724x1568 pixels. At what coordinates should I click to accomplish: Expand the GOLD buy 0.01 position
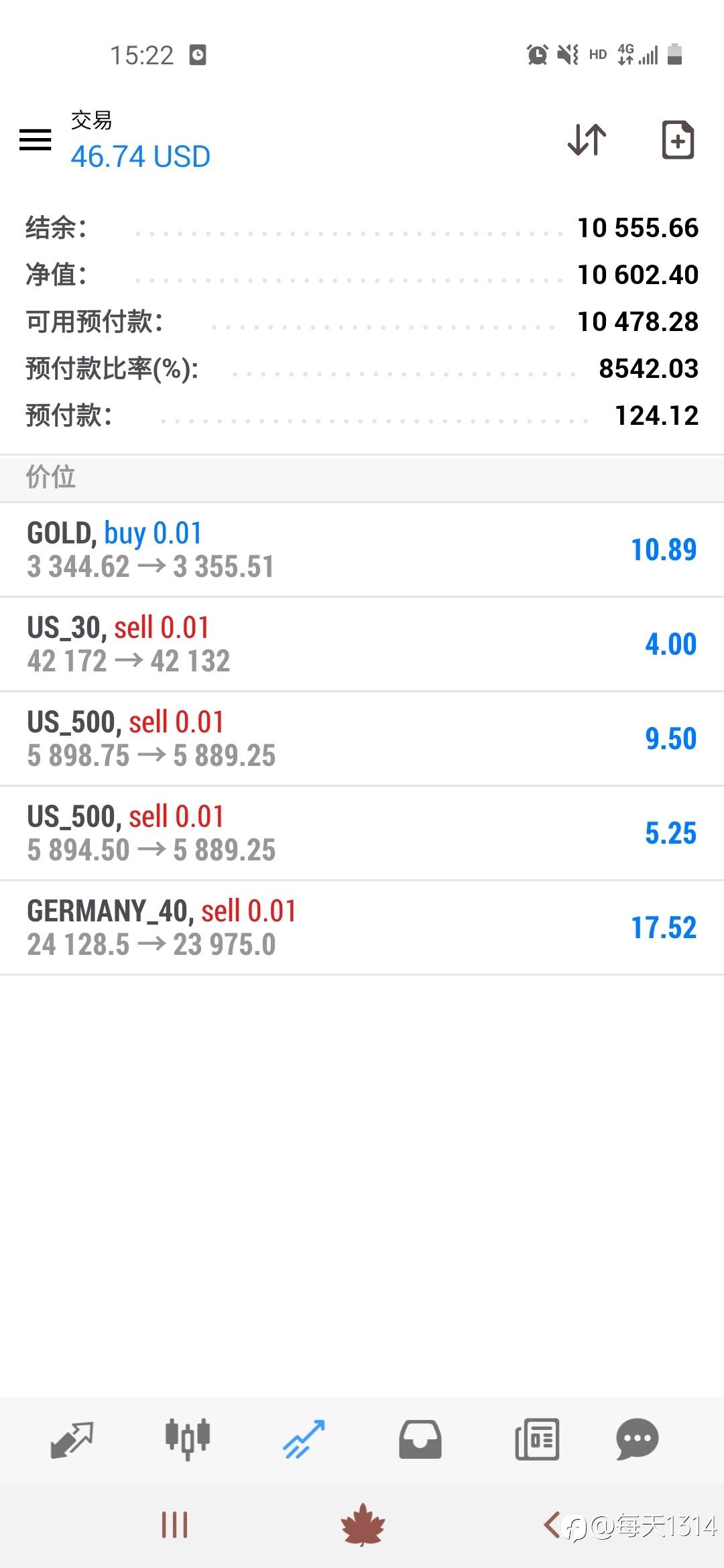coord(362,549)
